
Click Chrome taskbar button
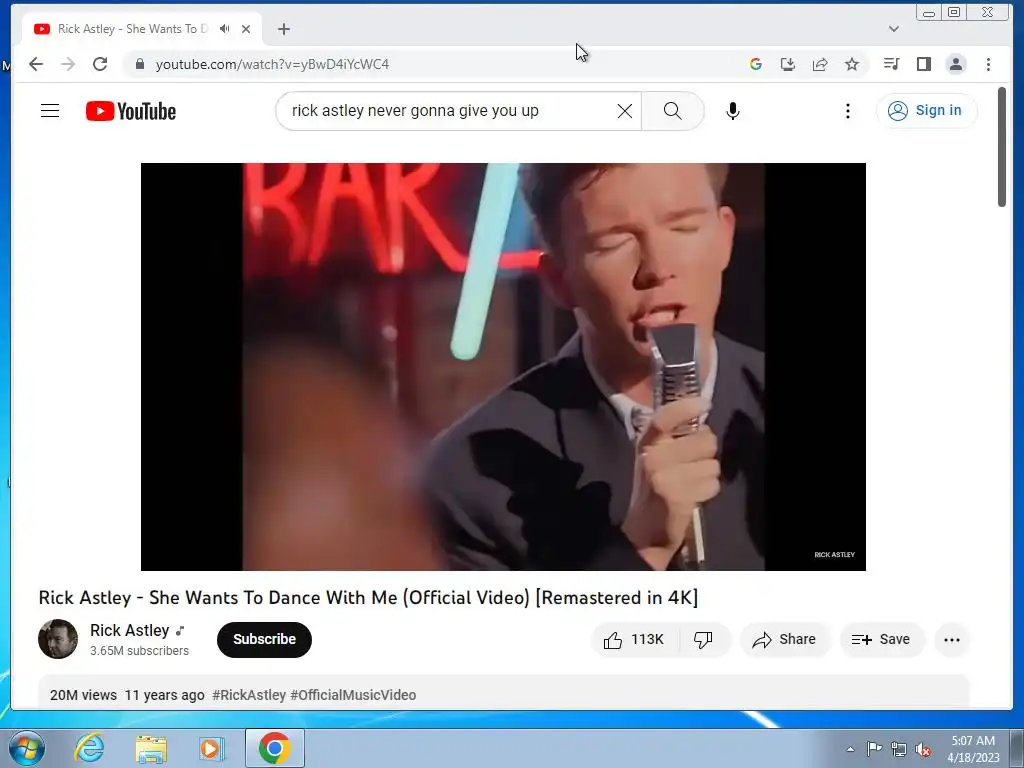tap(275, 748)
